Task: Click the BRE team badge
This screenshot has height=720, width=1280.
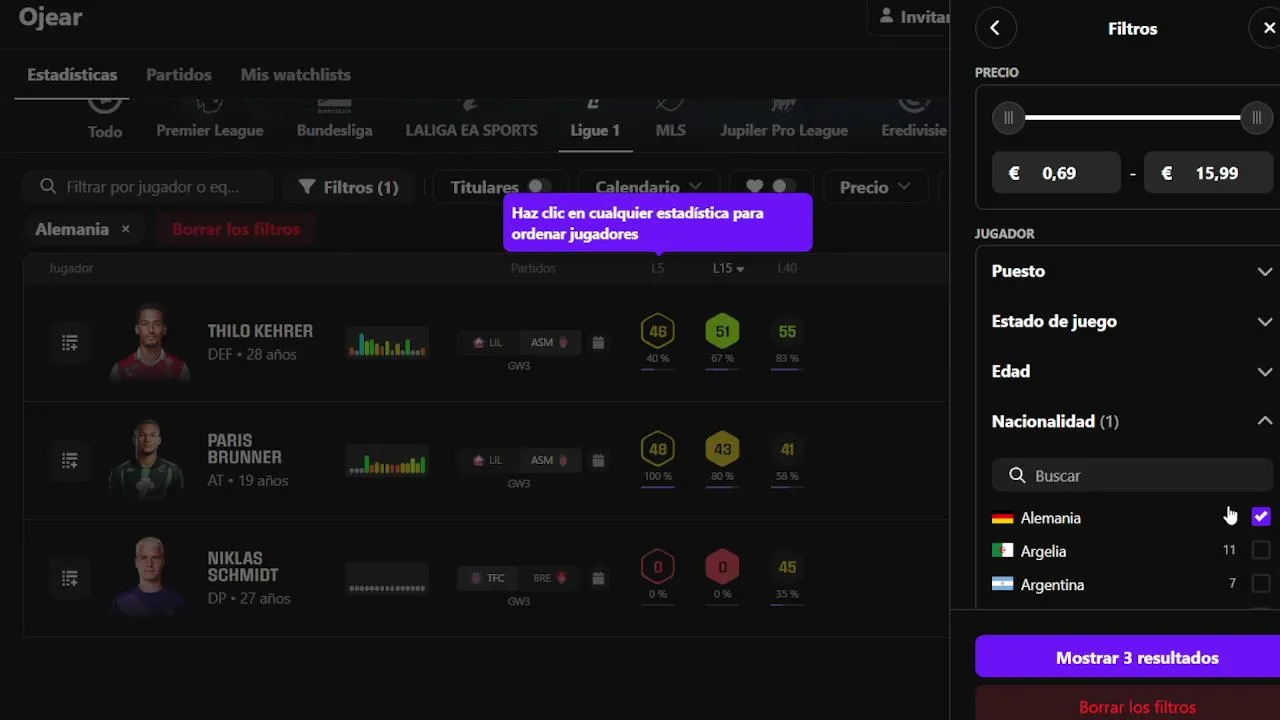Action: click(x=550, y=577)
